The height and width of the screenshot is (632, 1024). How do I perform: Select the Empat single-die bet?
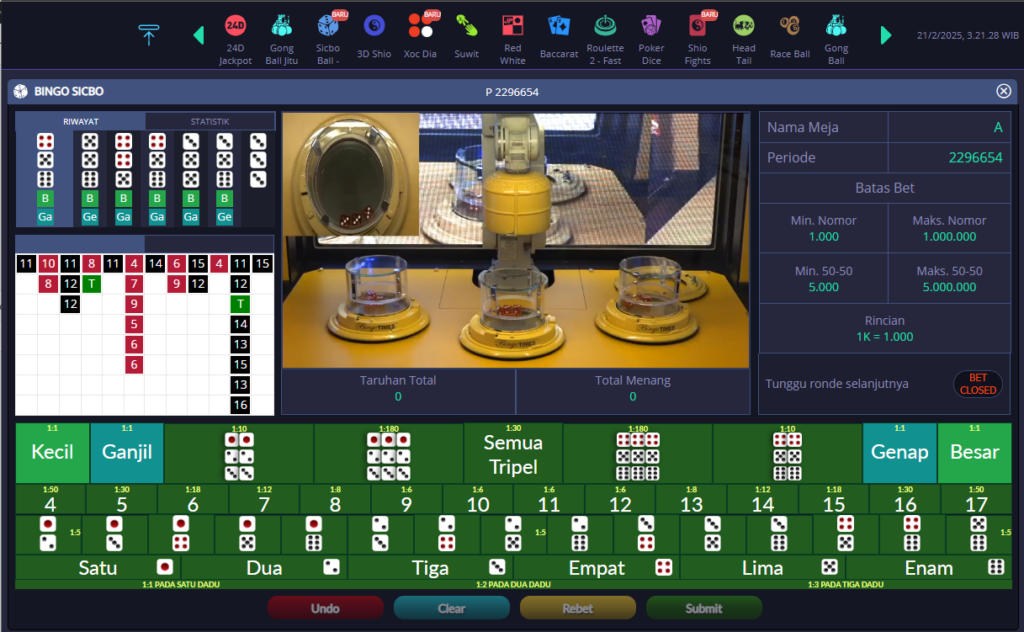click(596, 567)
